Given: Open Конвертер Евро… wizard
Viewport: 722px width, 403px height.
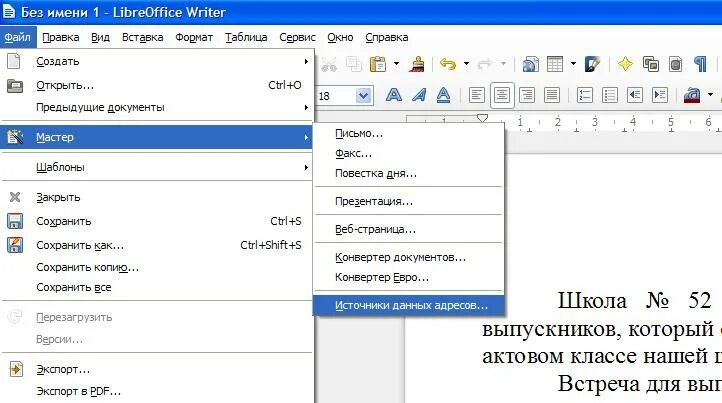Looking at the screenshot, I should pos(408,277).
